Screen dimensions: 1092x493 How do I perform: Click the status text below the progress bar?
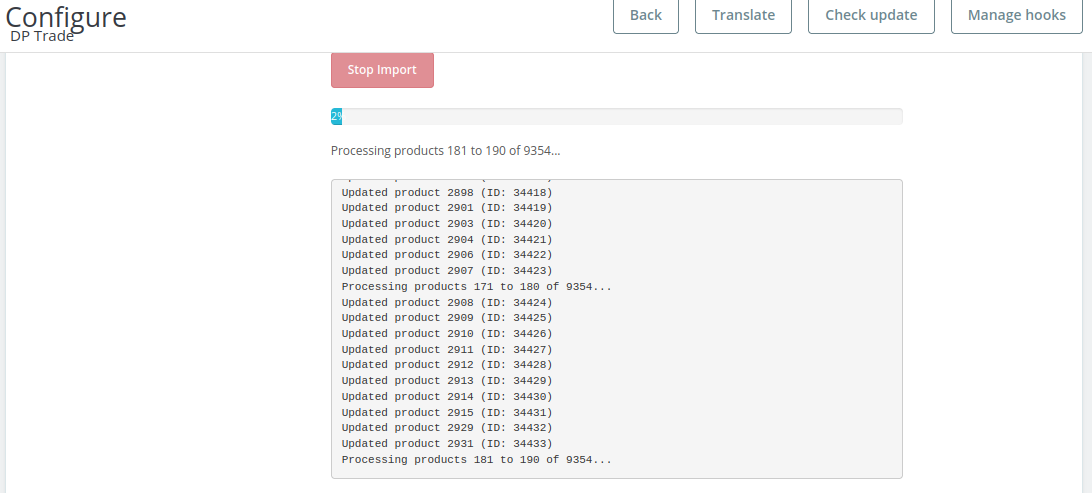(445, 151)
